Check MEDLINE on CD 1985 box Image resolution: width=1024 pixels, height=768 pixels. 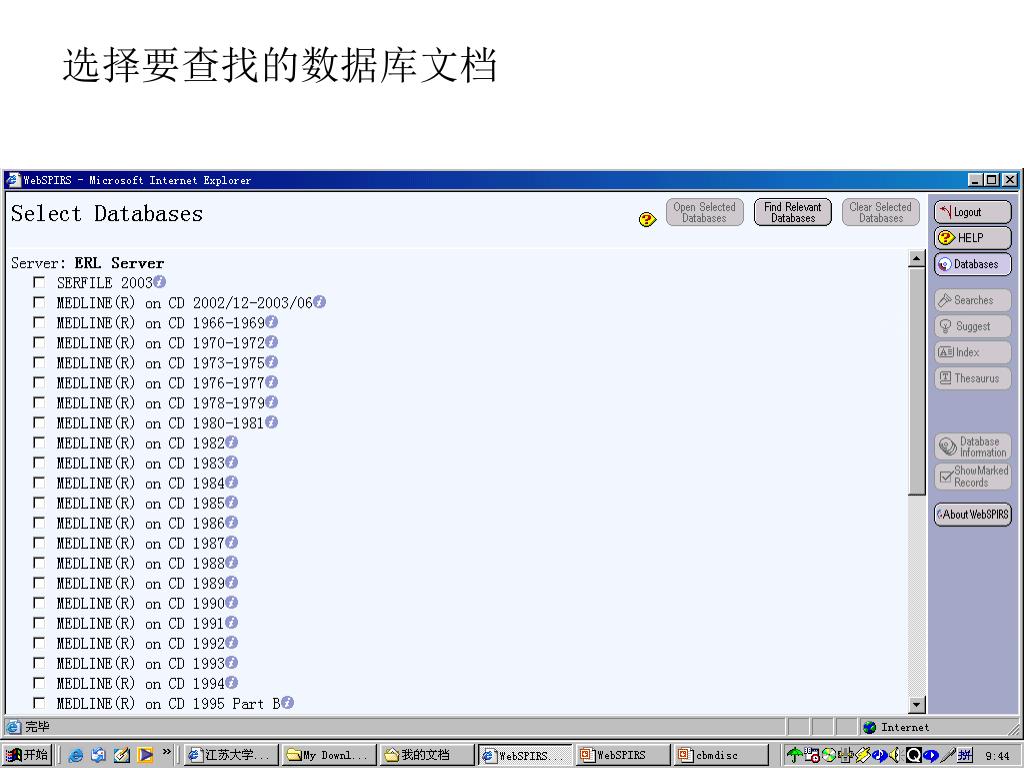[x=39, y=503]
